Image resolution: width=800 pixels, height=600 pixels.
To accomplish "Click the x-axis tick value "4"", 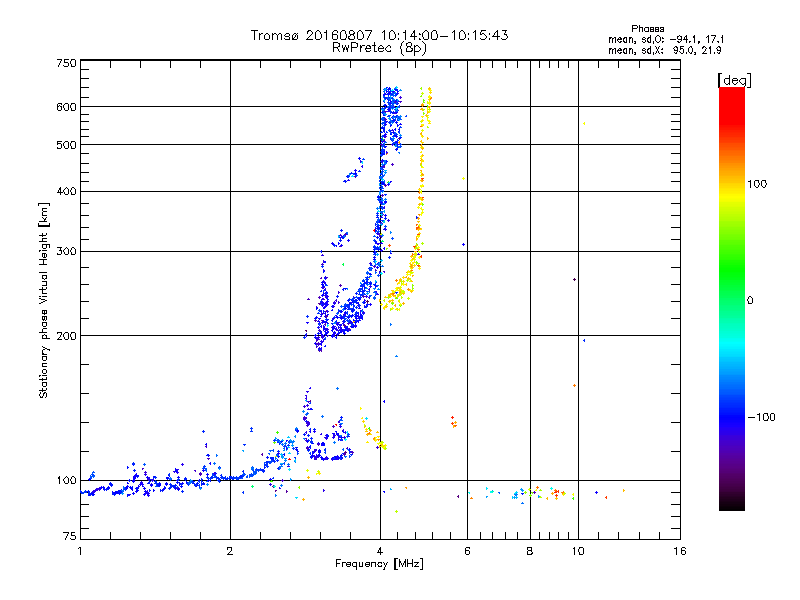I will coord(380,551).
